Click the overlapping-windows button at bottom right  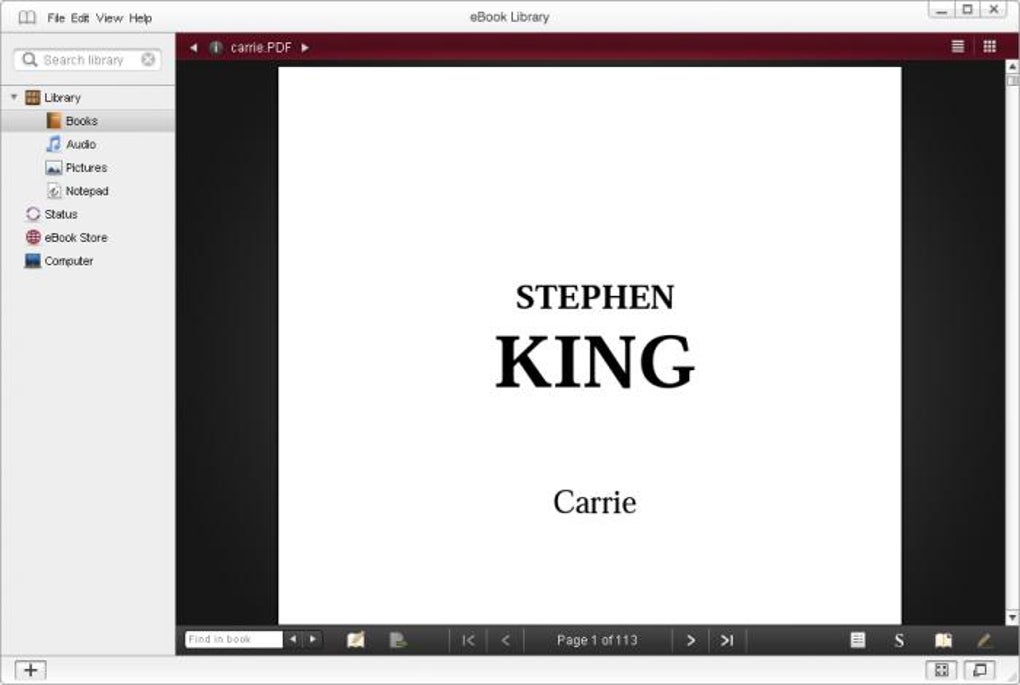point(979,670)
